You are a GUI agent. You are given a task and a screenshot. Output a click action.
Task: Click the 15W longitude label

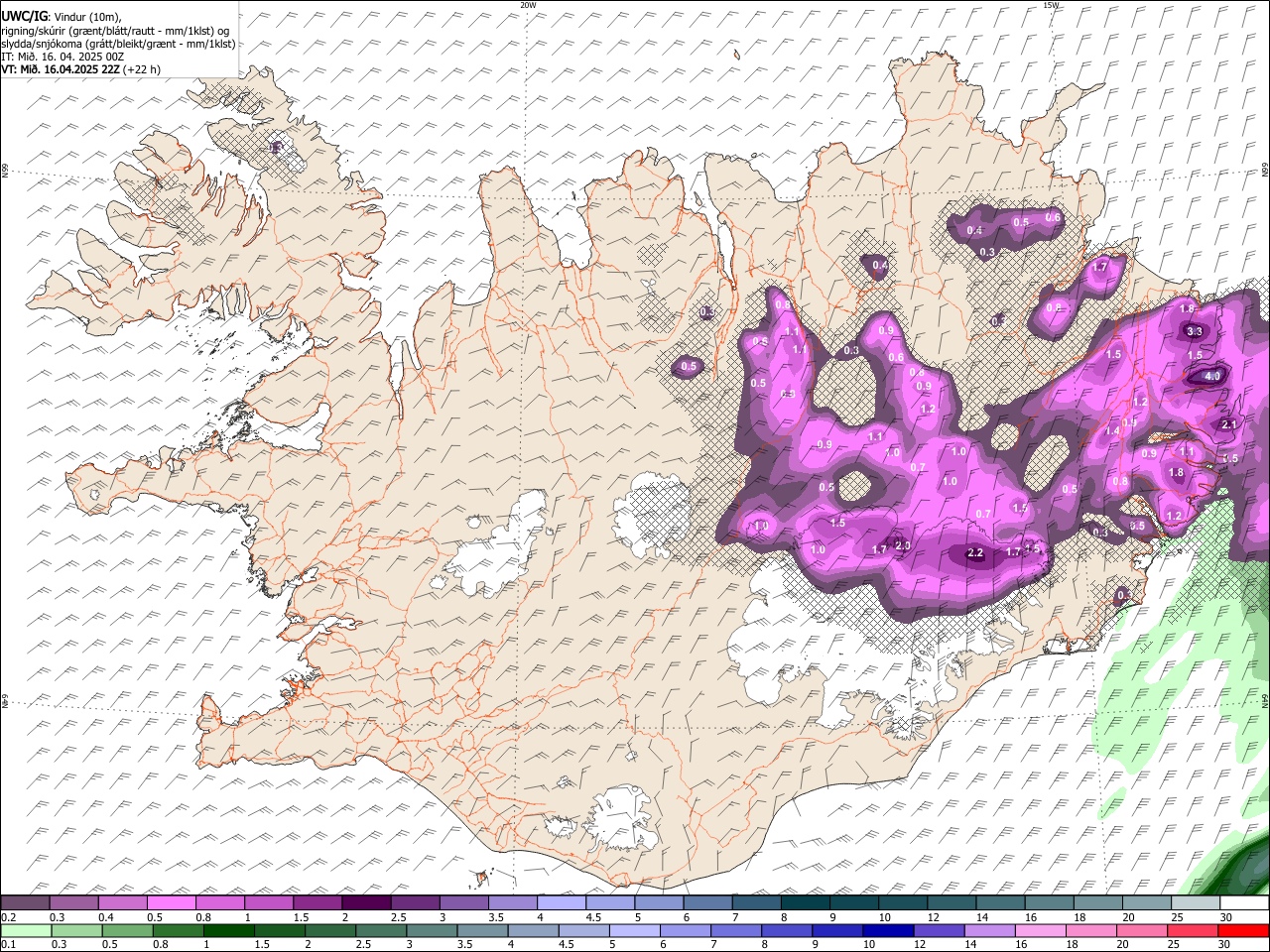point(1051,5)
